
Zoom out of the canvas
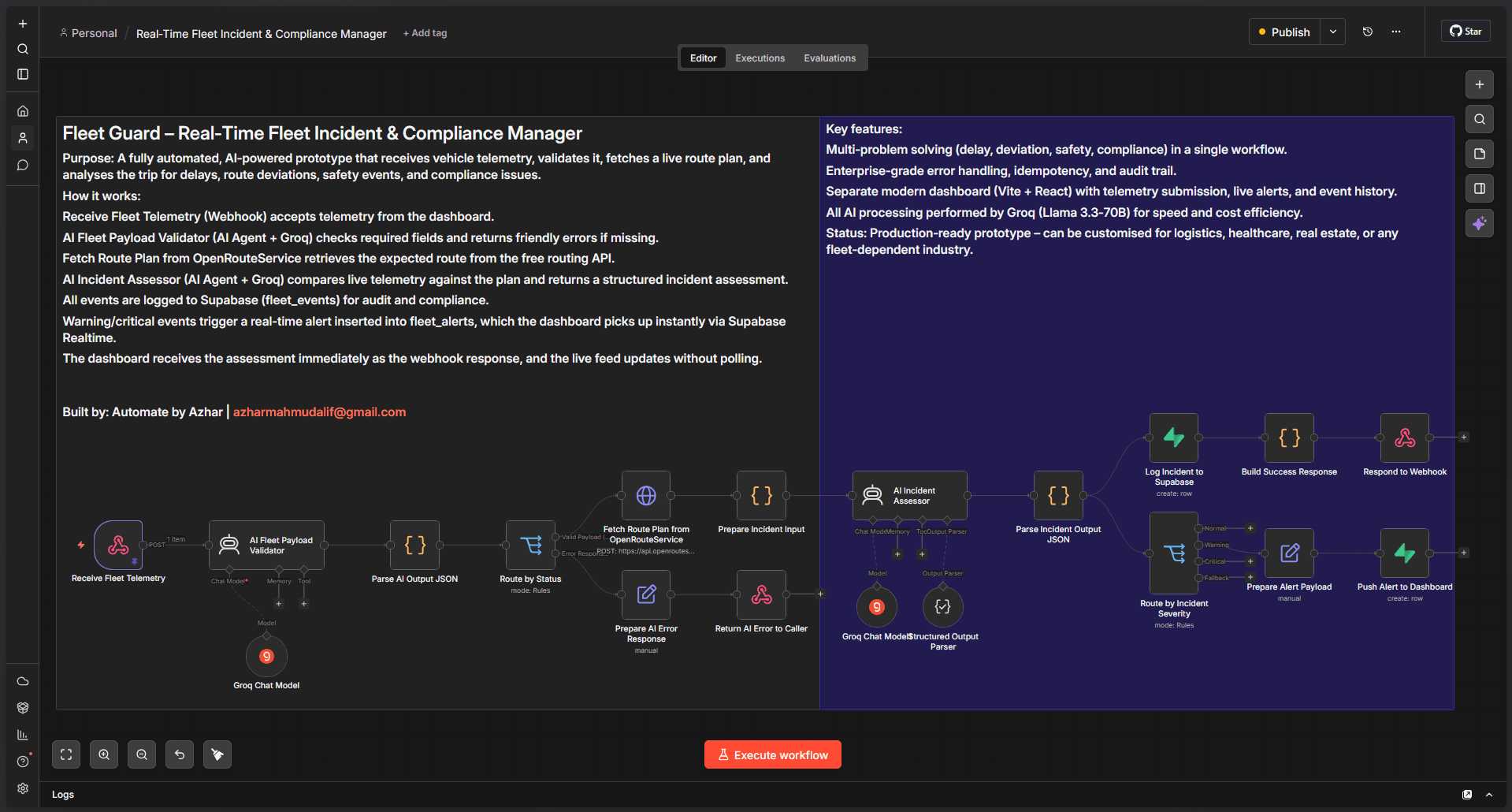[142, 754]
